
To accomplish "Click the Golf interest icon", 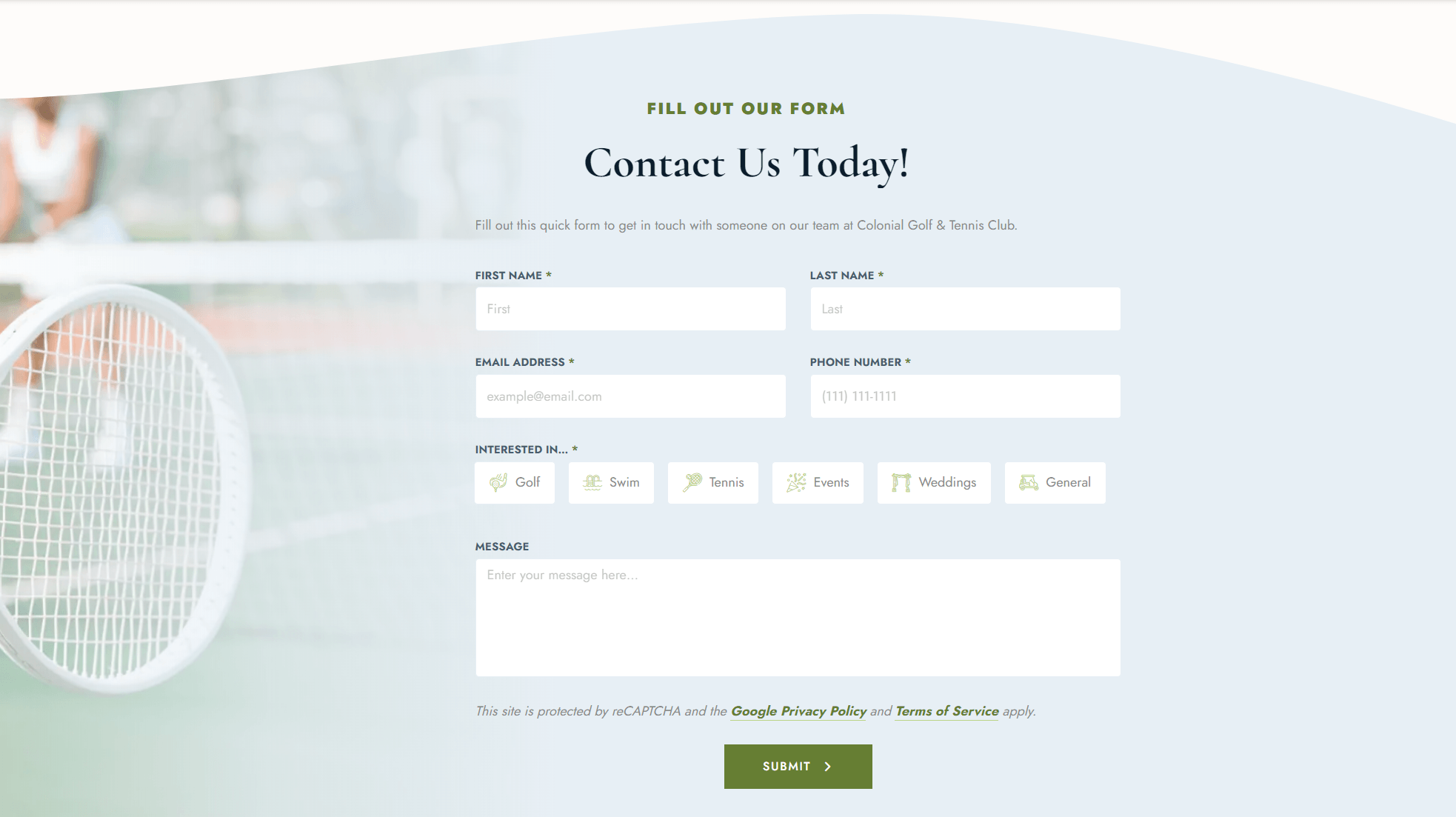I will [498, 482].
